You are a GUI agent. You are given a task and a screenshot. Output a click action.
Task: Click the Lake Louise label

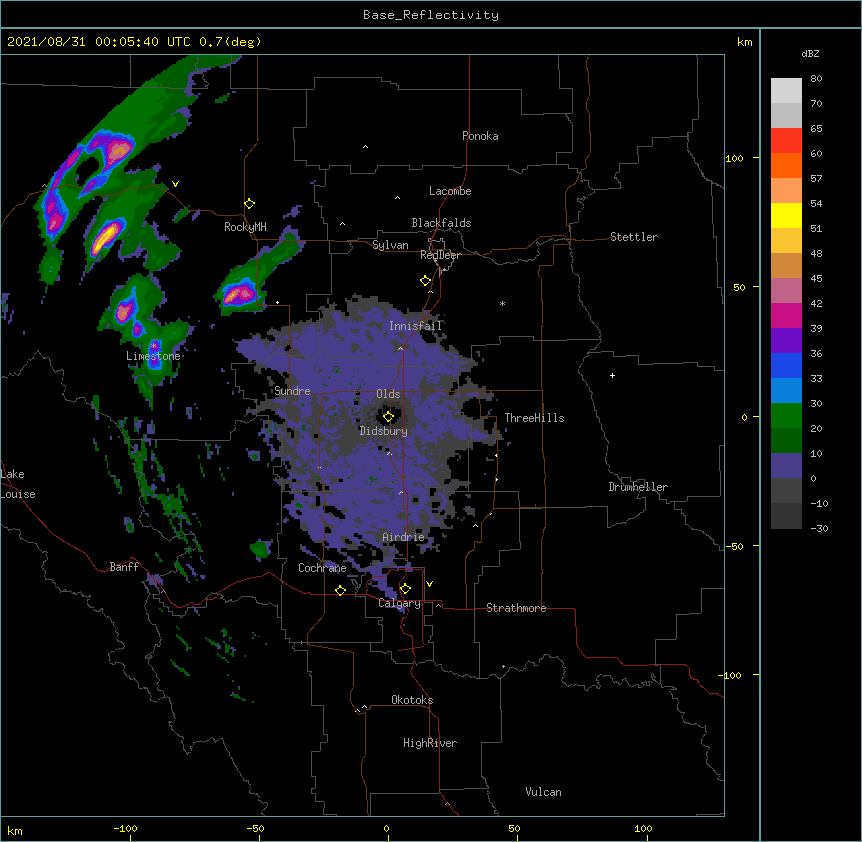point(18,484)
